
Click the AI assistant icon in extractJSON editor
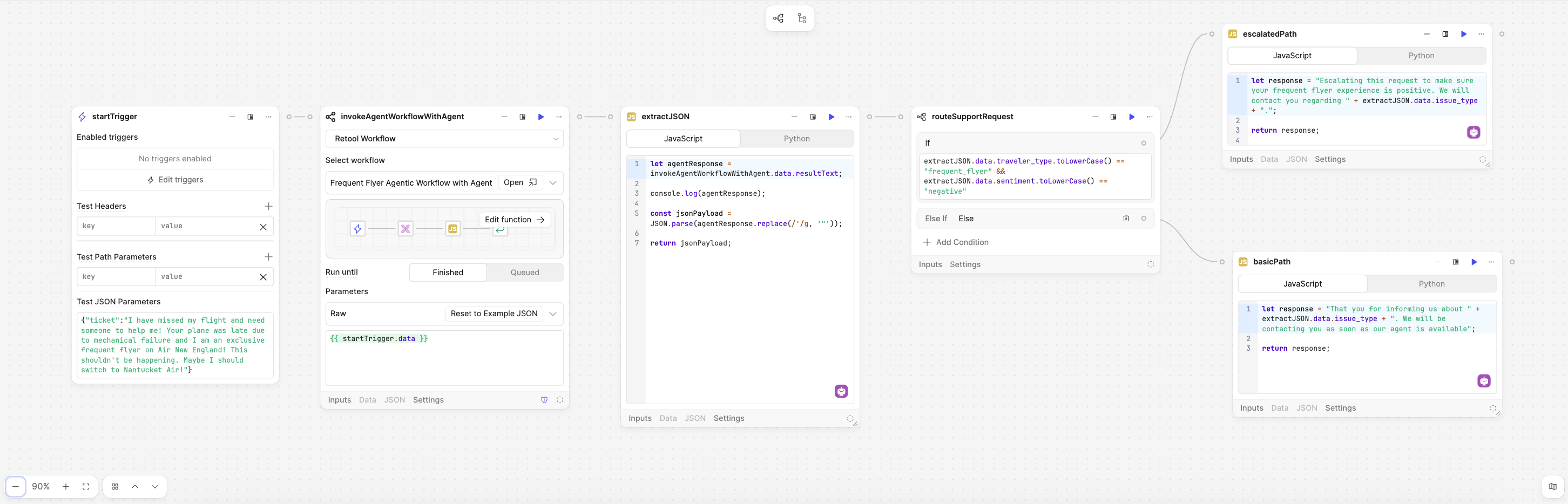coord(841,391)
